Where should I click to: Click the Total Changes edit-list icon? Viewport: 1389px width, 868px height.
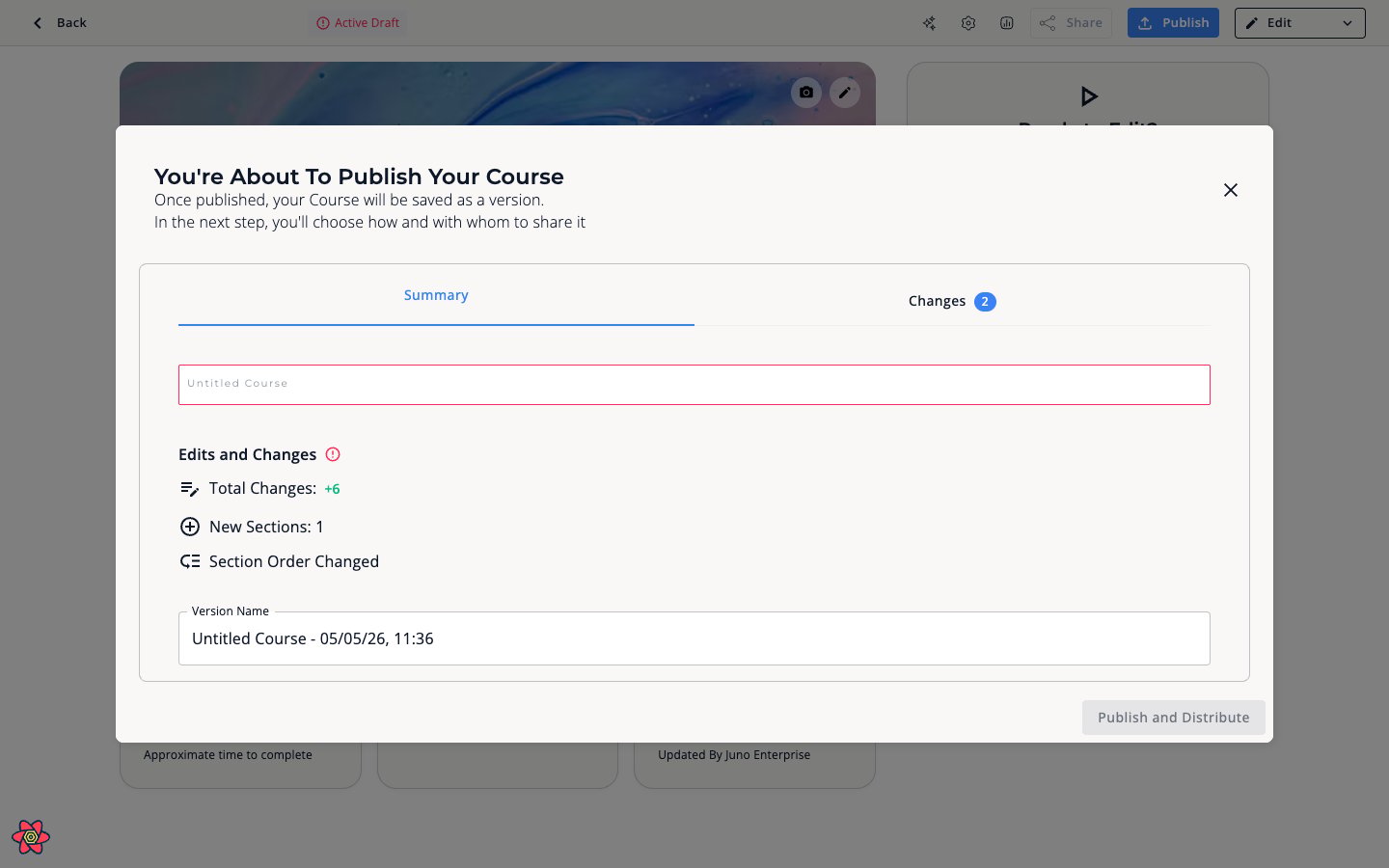(190, 489)
